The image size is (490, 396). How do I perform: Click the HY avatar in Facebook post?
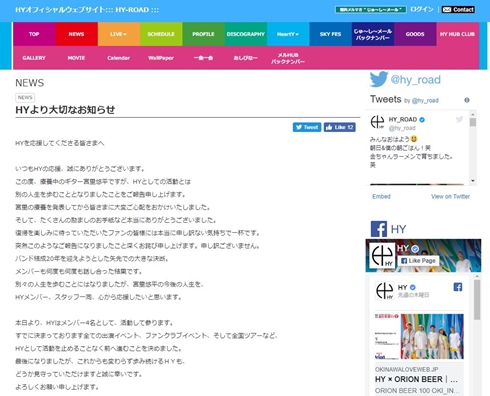point(385,291)
